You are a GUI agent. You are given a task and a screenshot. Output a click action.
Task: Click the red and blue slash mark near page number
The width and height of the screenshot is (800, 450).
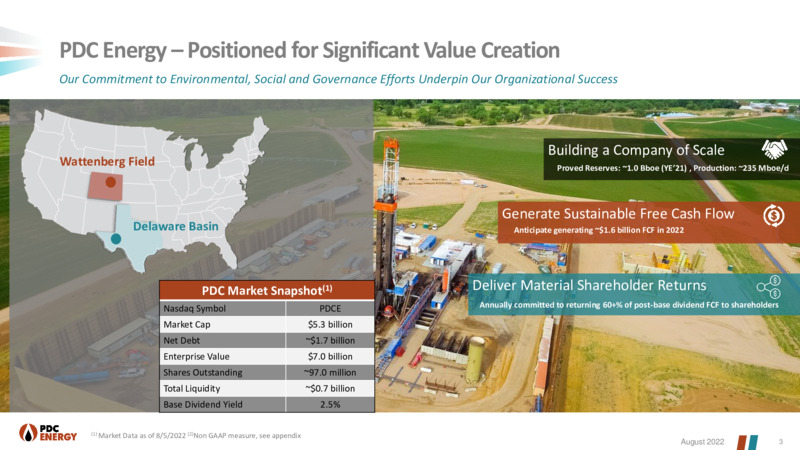pos(747,442)
